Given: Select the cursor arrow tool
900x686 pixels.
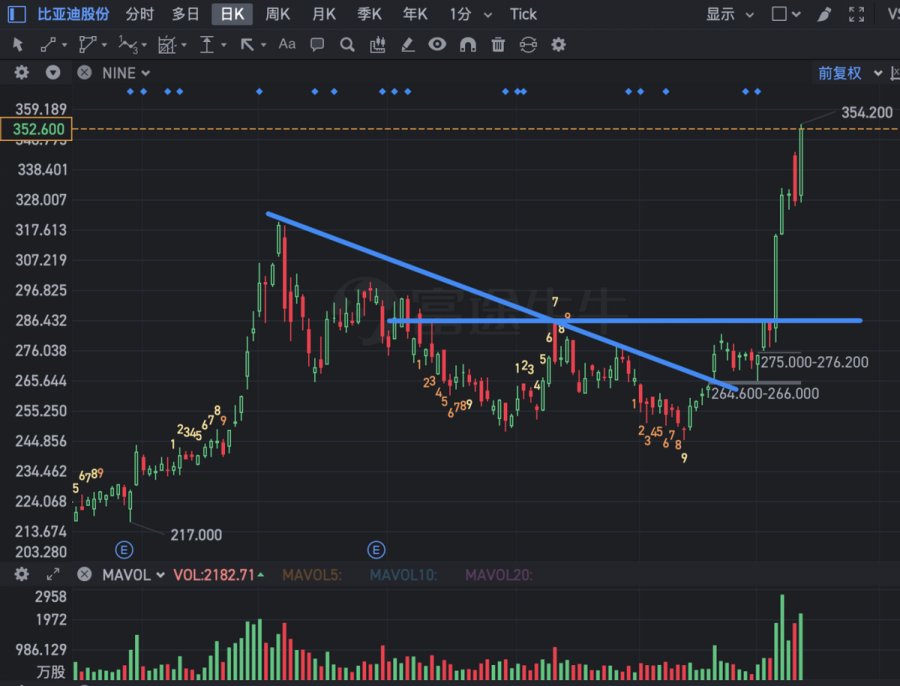Looking at the screenshot, I should click(18, 44).
